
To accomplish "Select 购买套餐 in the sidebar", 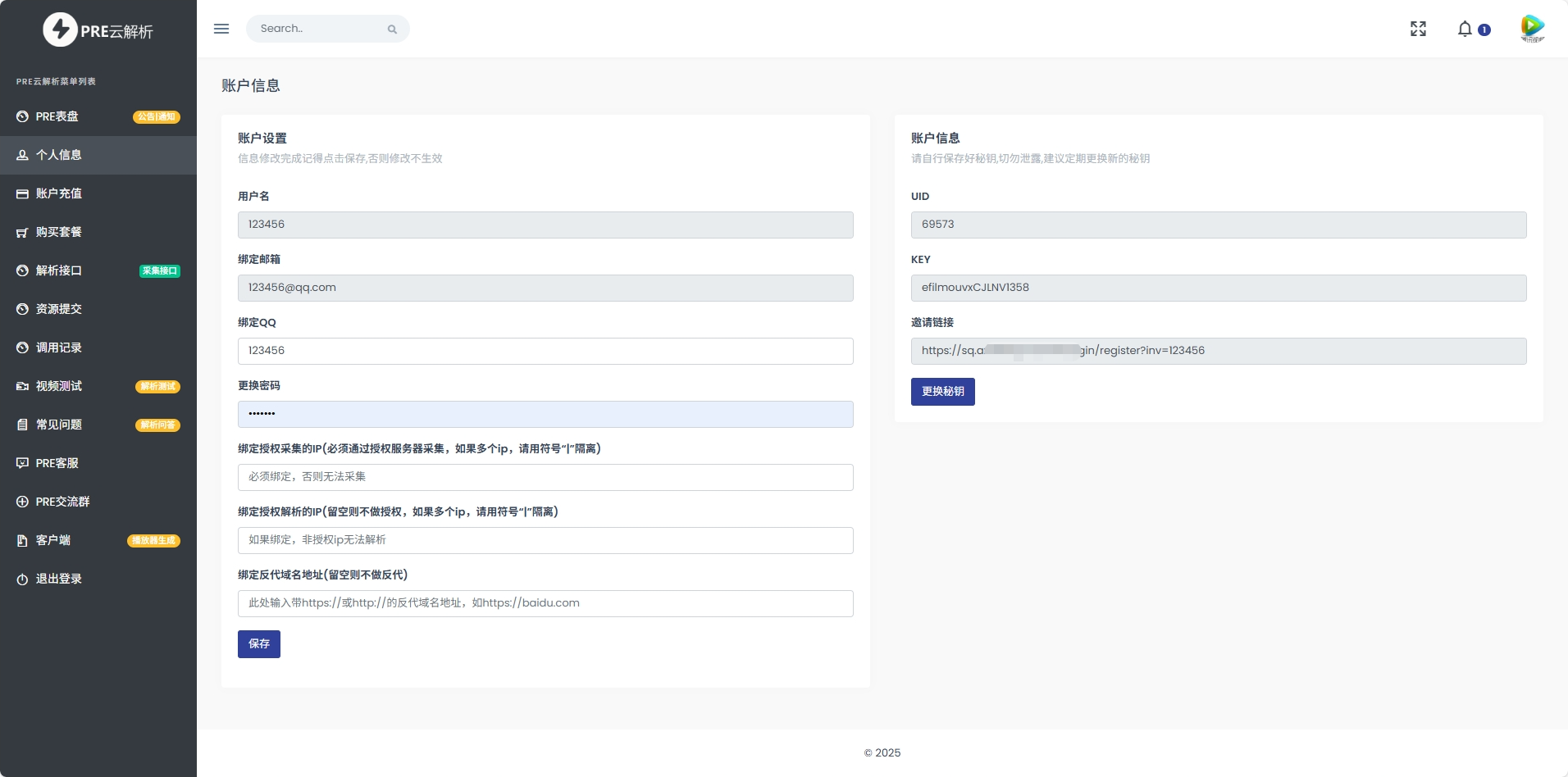I will click(59, 233).
